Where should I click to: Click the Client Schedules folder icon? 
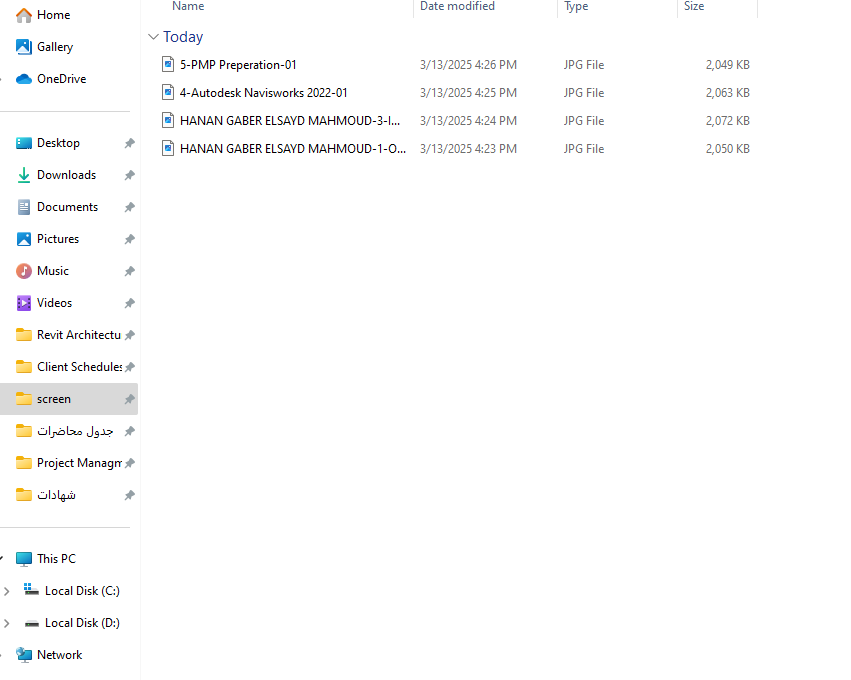[x=24, y=367]
